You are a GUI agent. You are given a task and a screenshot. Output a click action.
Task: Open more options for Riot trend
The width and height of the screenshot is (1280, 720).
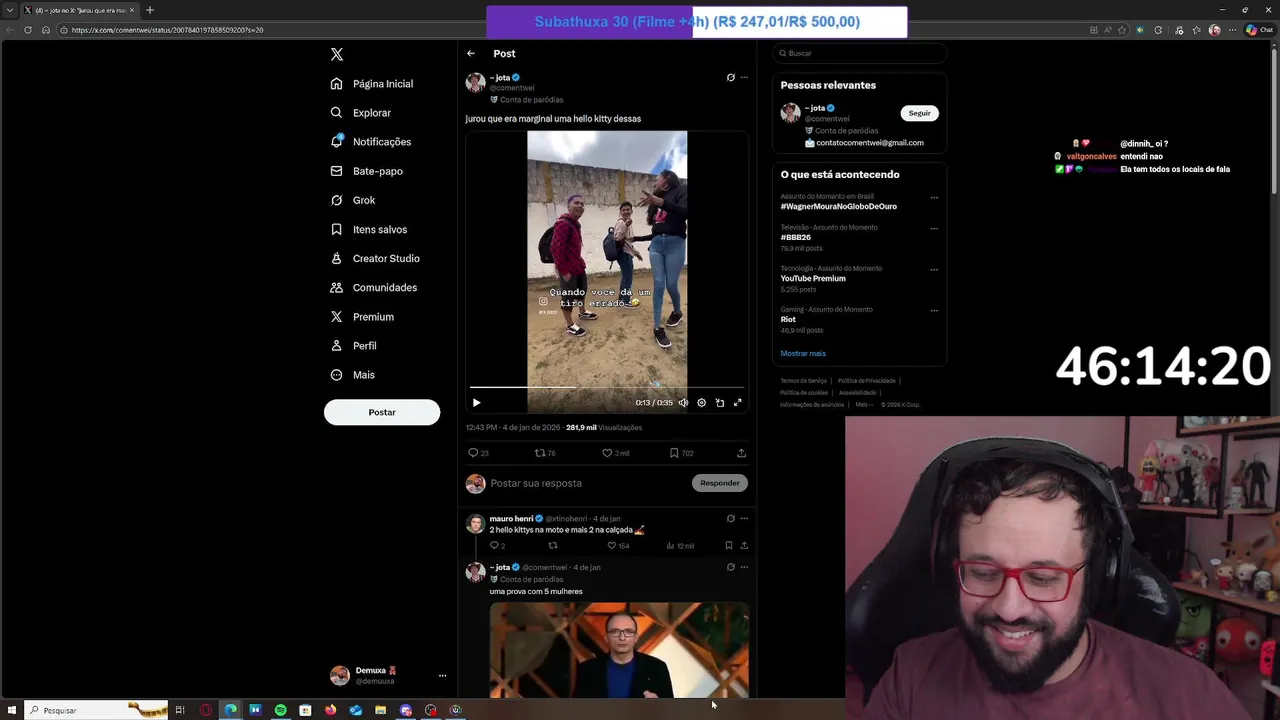(x=934, y=310)
